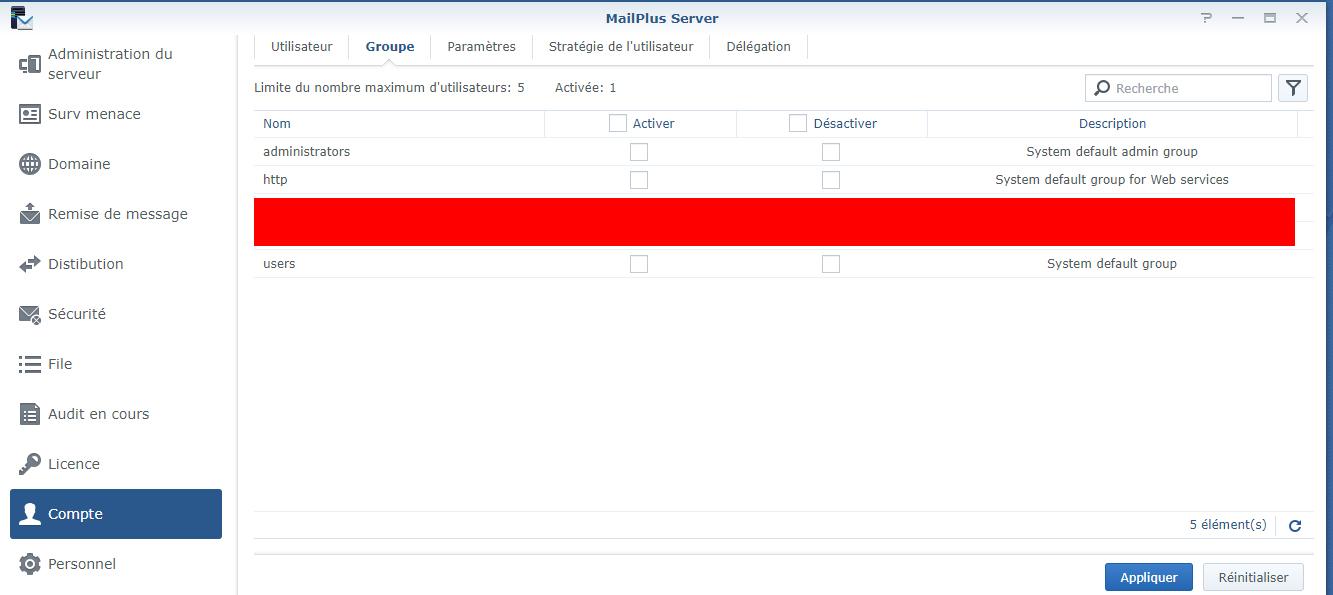Minimize the MailPlus Server window
Viewport: 1333px width, 595px height.
1239,18
